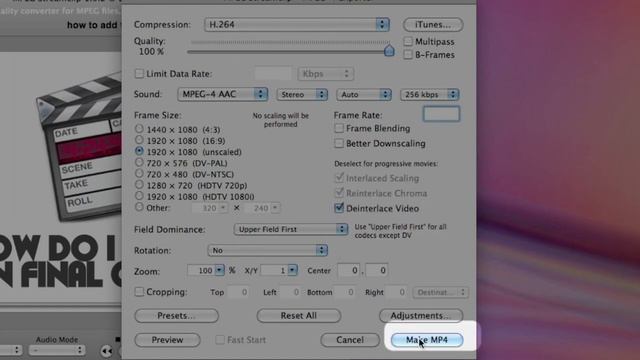640x360 pixels.
Task: Click the Frame Rate input field
Action: coord(441,114)
